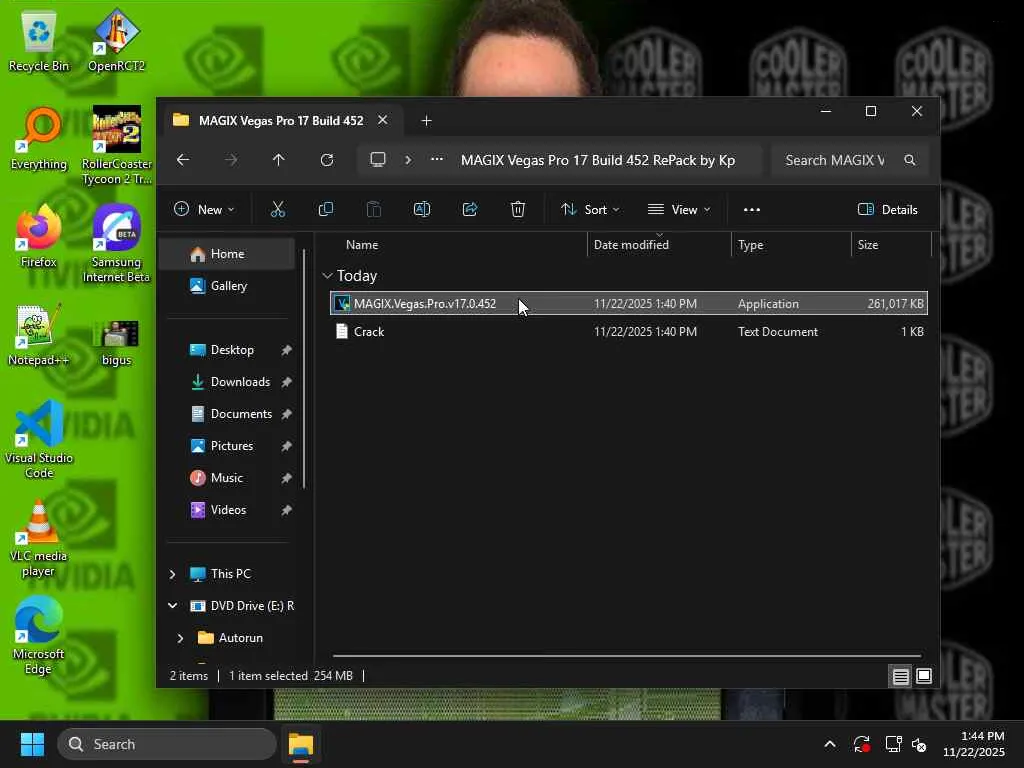Switch to details list view icon in status bar
The height and width of the screenshot is (768, 1024).
[901, 676]
